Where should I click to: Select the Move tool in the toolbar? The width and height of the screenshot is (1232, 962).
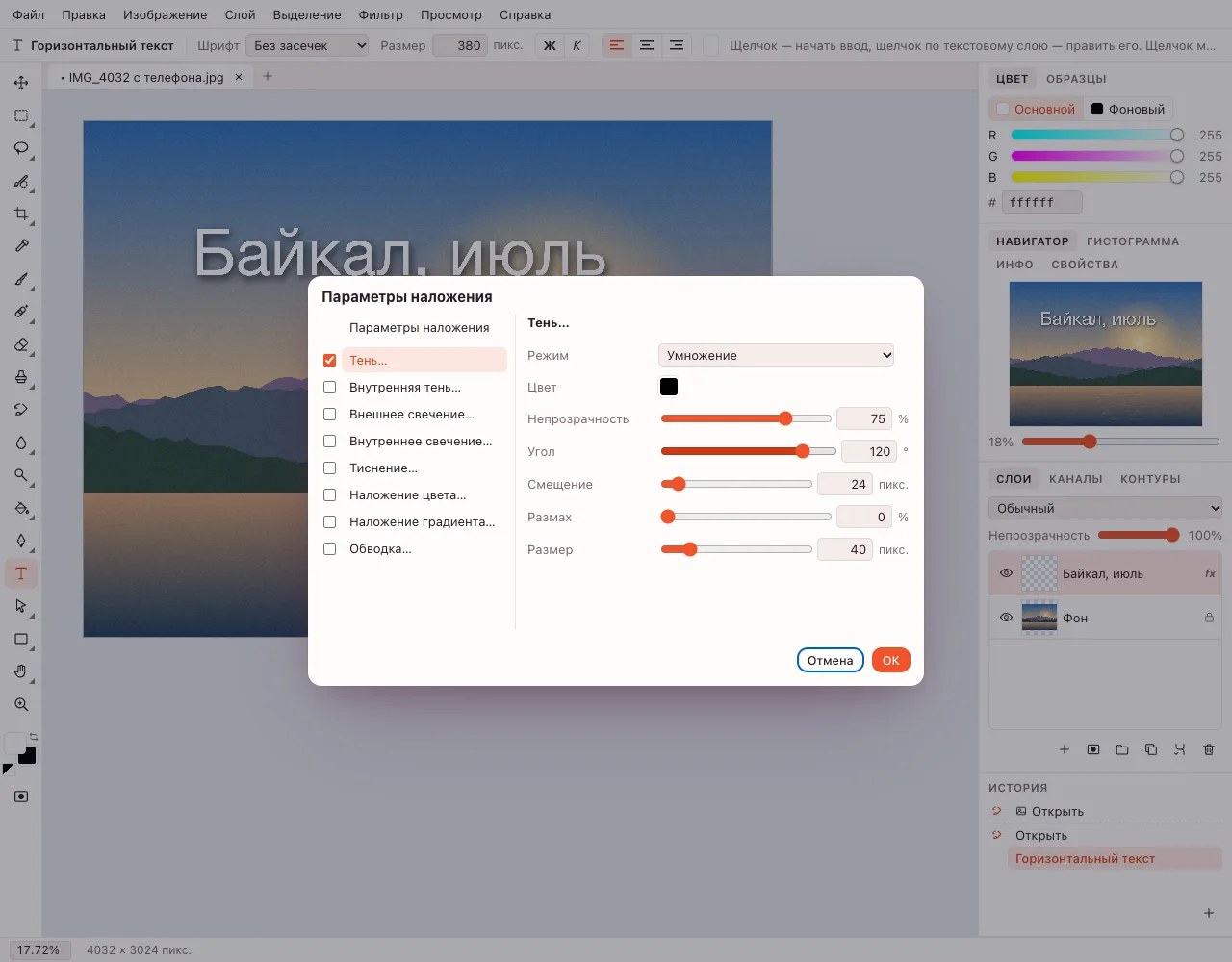[x=21, y=83]
